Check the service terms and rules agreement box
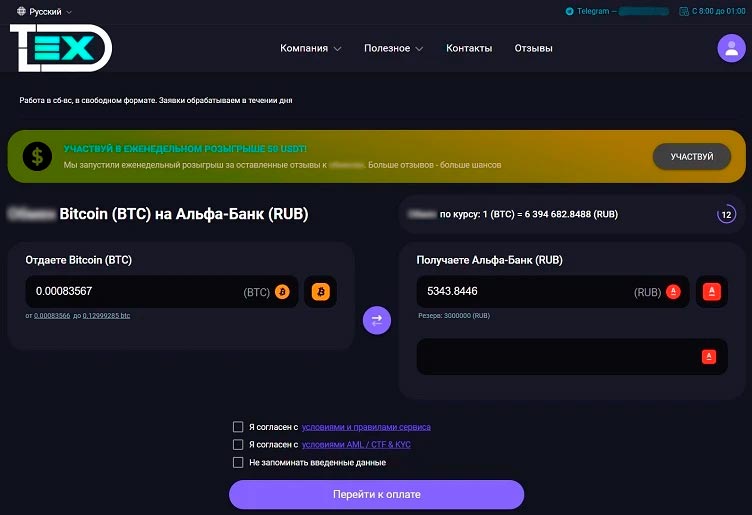This screenshot has height=515, width=752. (238, 427)
